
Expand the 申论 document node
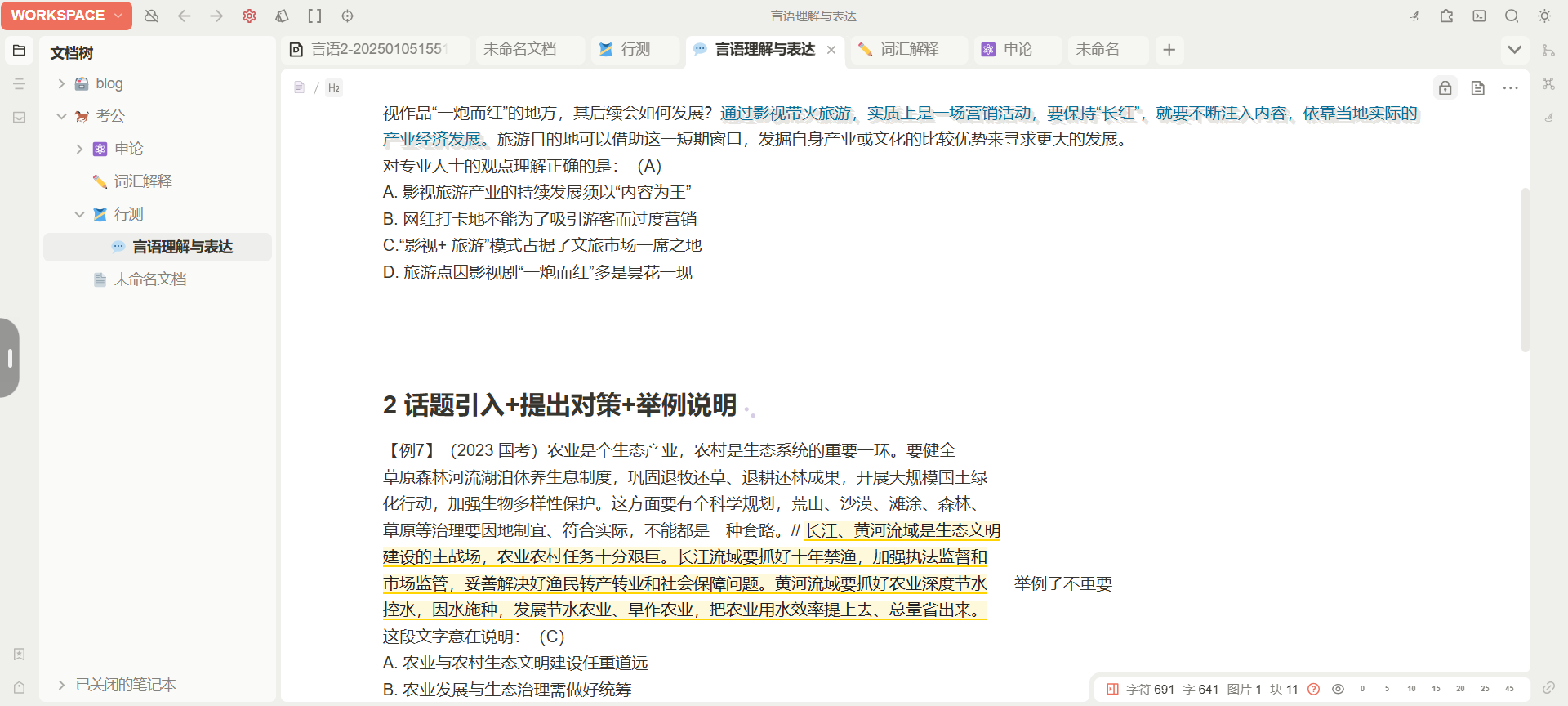click(x=79, y=149)
